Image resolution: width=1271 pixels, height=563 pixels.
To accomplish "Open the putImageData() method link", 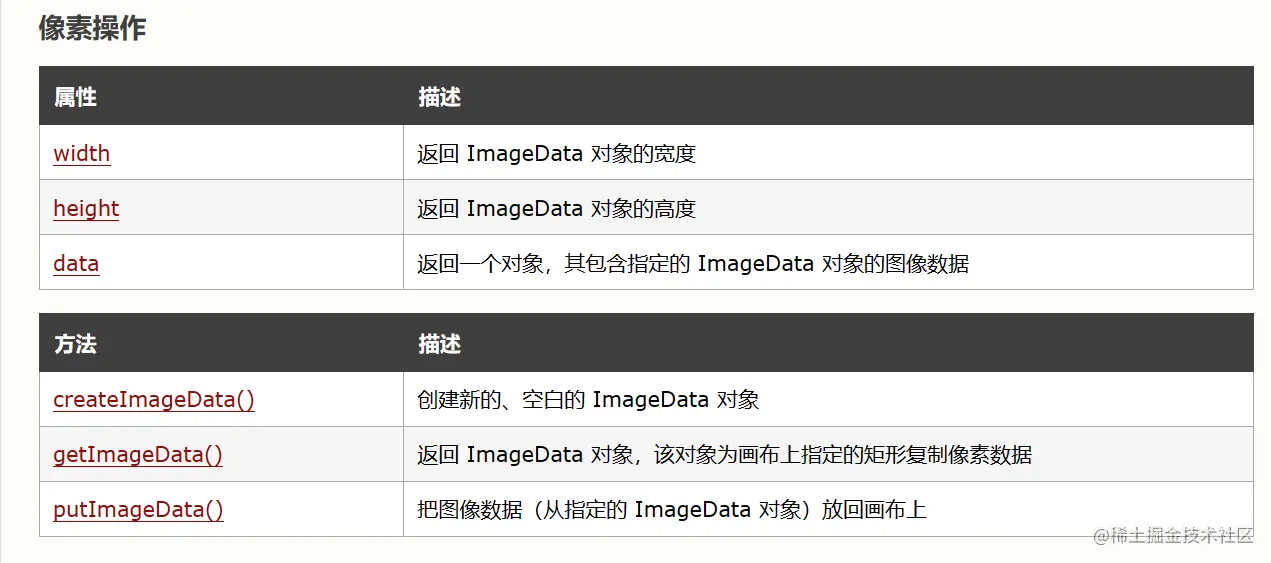I will [138, 509].
